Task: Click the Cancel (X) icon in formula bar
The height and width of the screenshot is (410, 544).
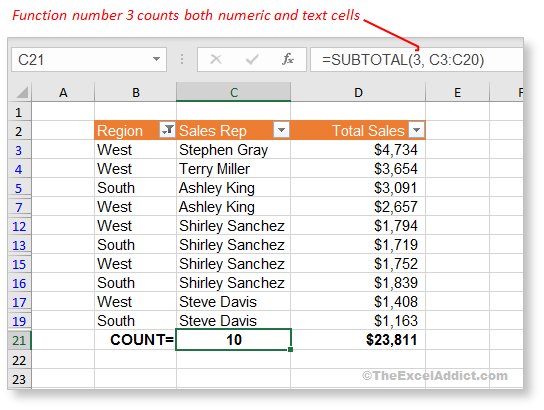Action: pos(216,59)
